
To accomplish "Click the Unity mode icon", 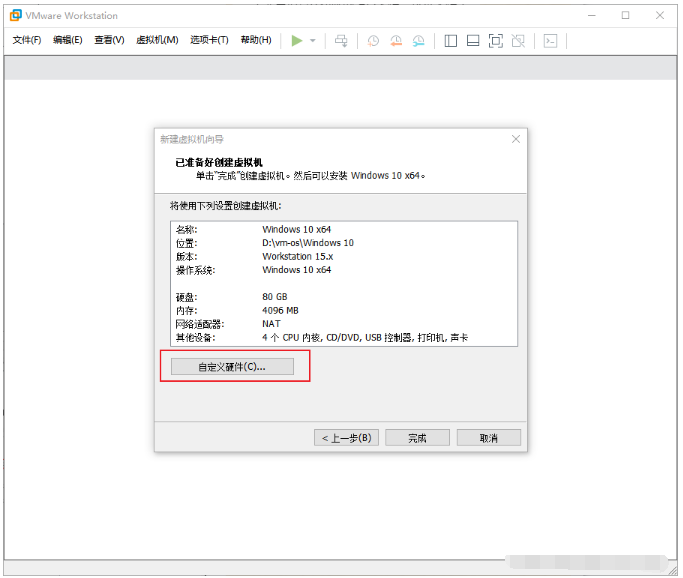I will coord(518,41).
